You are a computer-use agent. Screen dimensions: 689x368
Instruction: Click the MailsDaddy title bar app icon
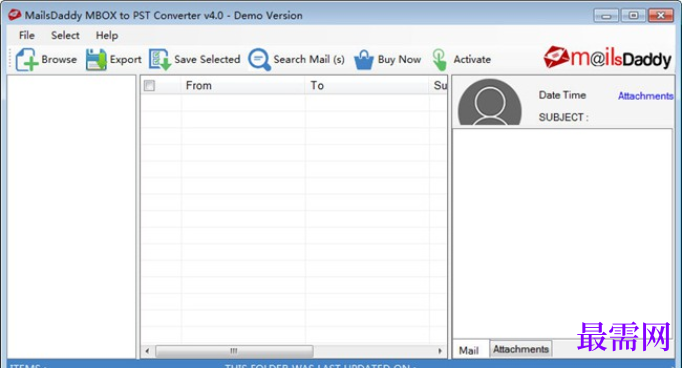tap(15, 15)
